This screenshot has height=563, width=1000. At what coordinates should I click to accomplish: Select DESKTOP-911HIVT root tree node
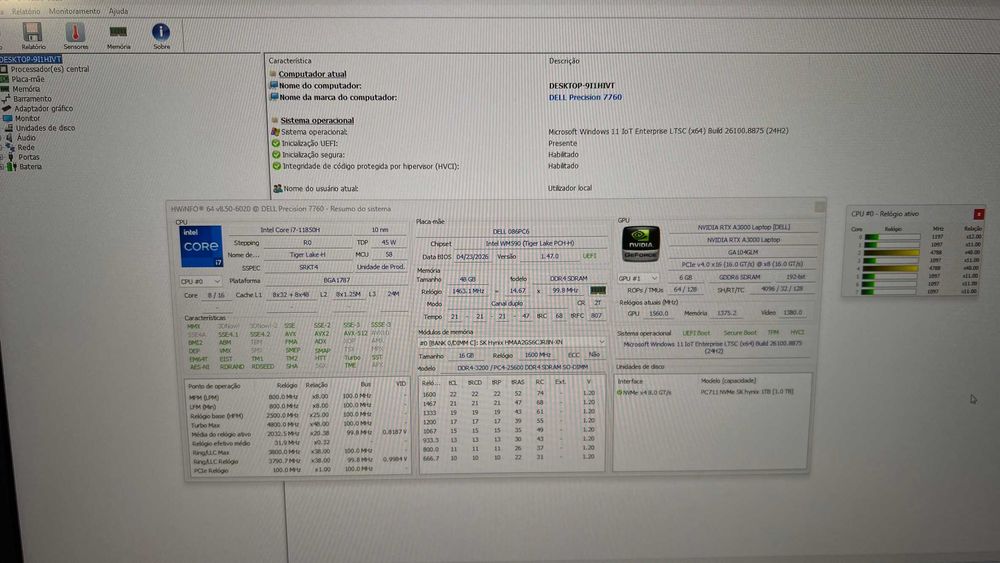click(x=31, y=59)
